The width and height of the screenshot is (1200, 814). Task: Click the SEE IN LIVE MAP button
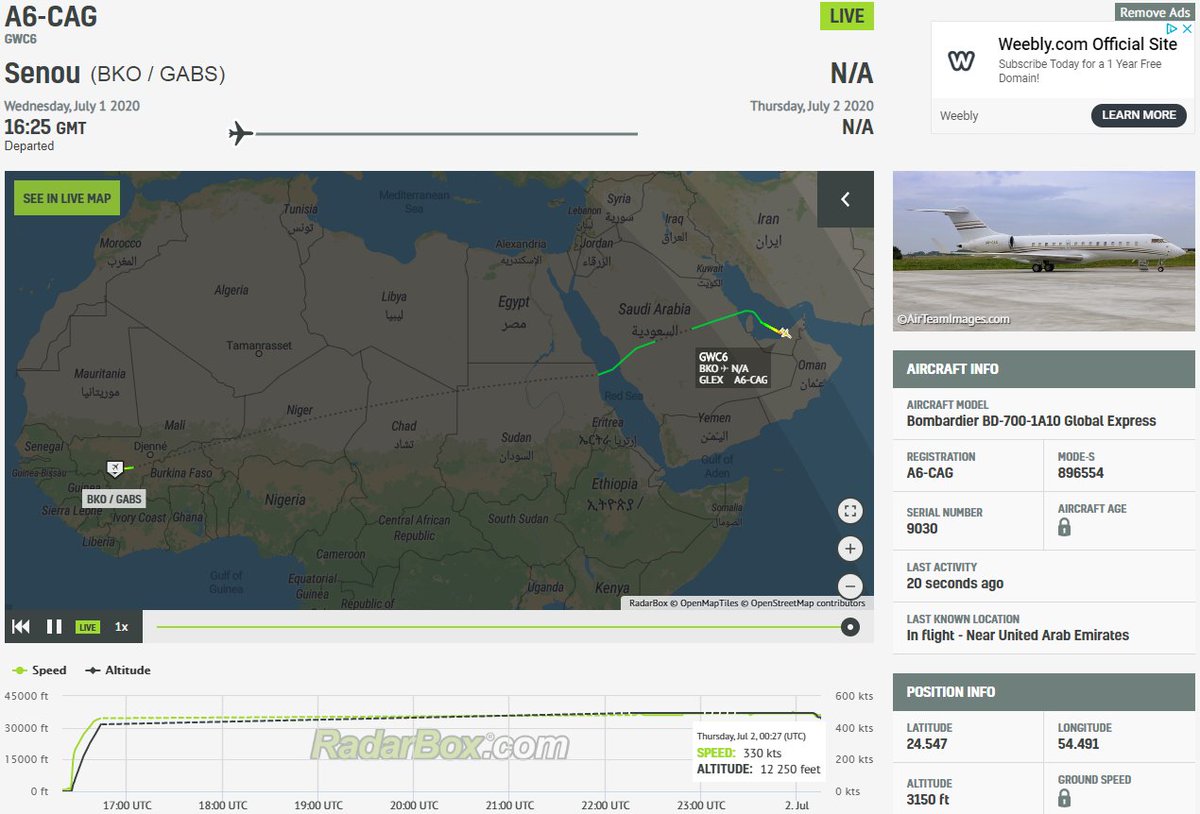tap(67, 198)
